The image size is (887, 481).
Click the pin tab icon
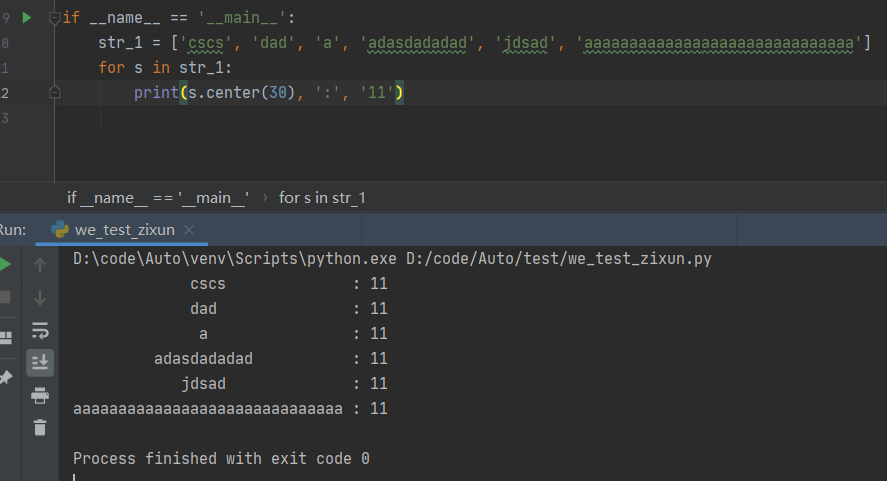[x=6, y=377]
